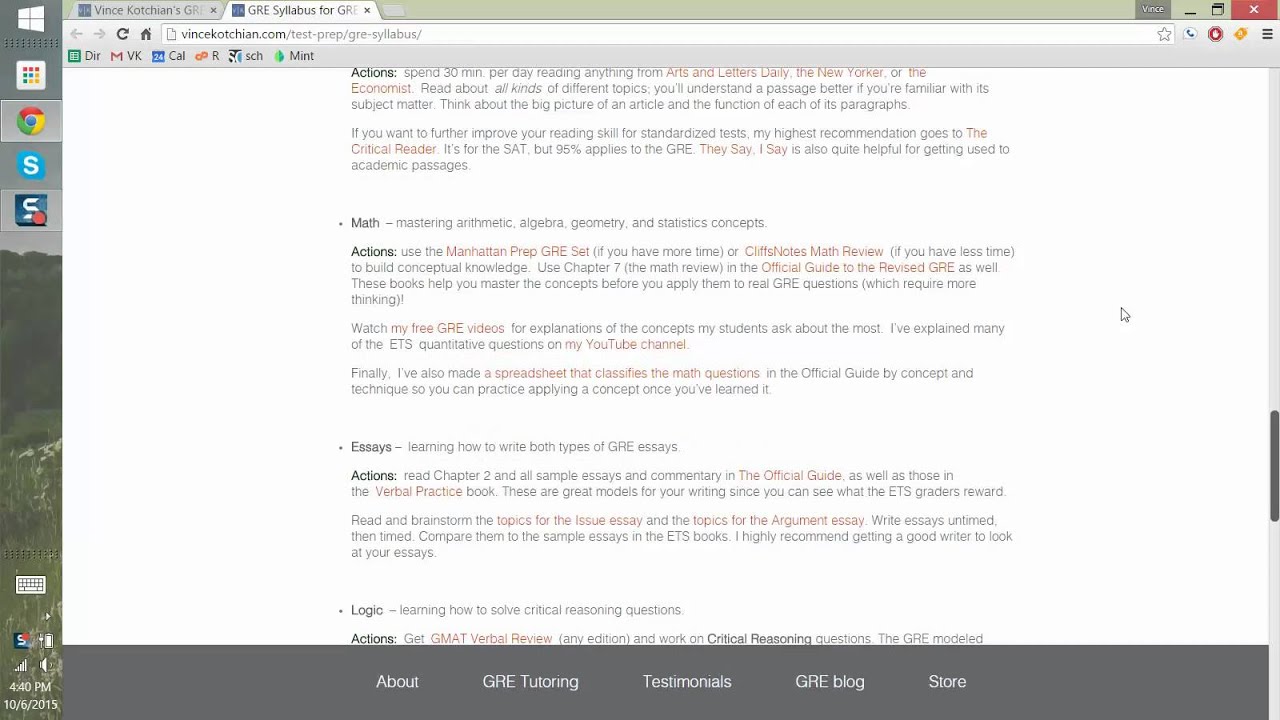Open the Arts and Letters Daily link
1280x720 pixels.
(x=727, y=72)
